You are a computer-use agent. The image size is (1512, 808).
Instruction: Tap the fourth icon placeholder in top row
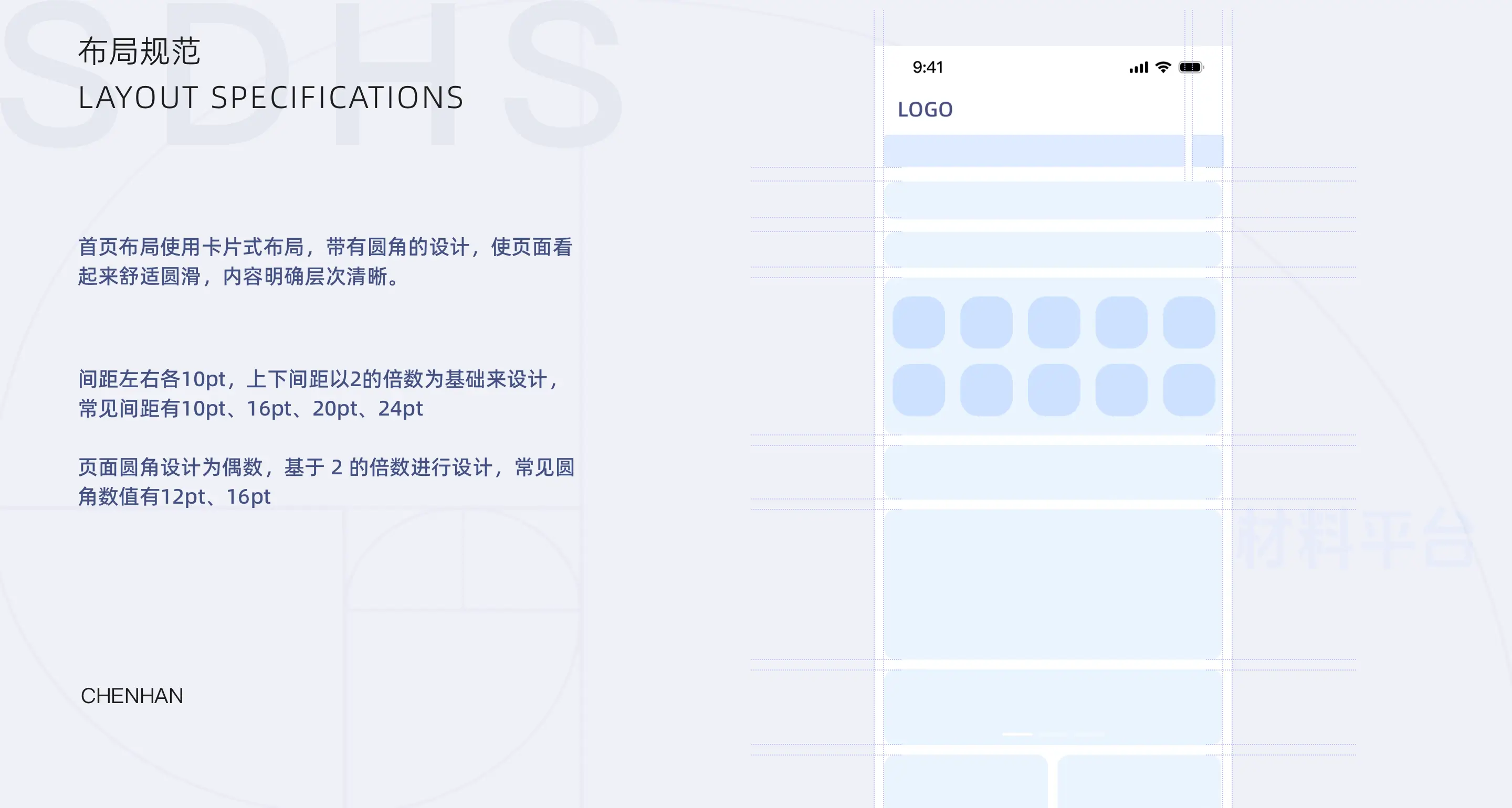1121,322
